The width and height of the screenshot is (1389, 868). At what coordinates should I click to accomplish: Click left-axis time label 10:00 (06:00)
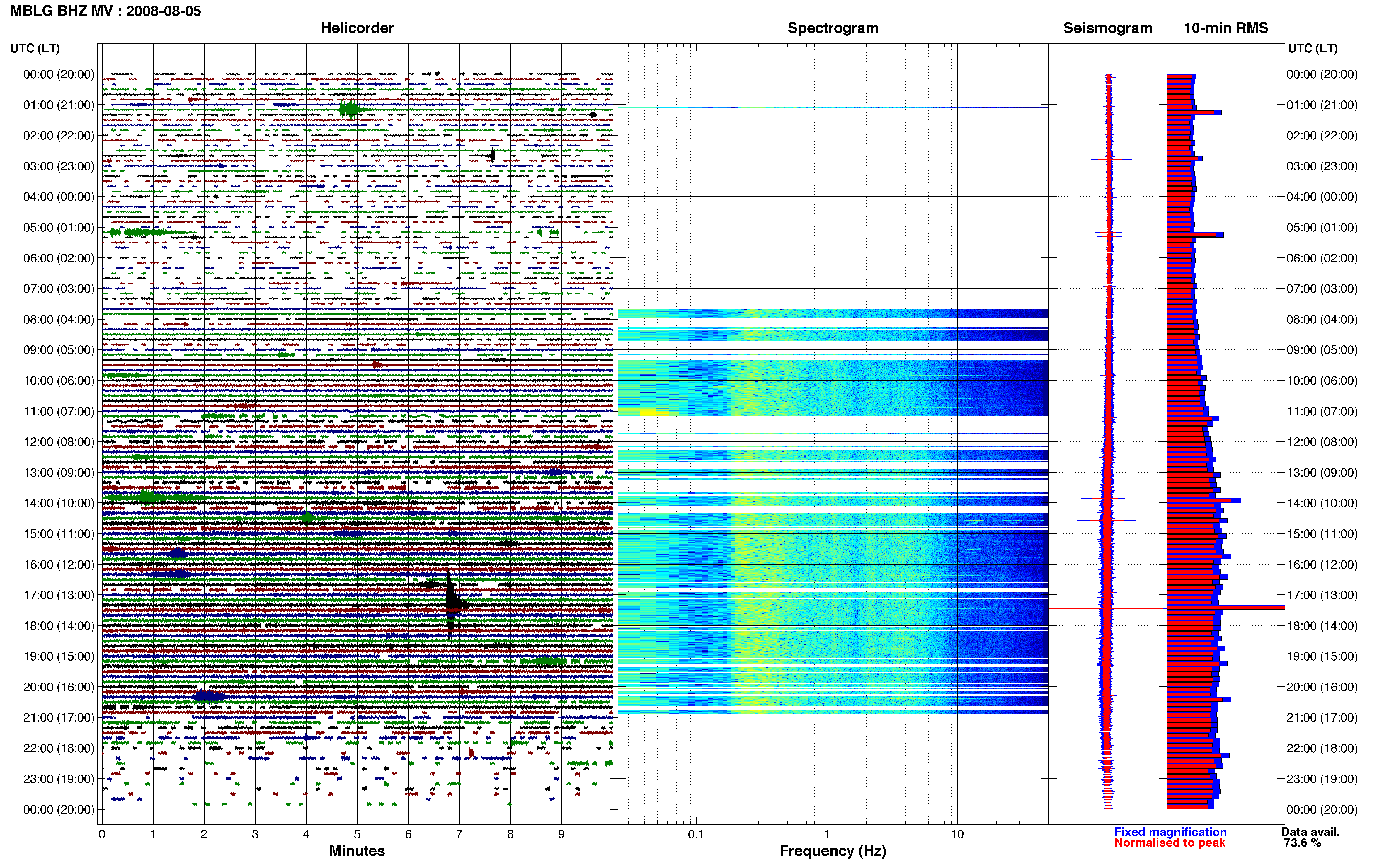point(59,381)
